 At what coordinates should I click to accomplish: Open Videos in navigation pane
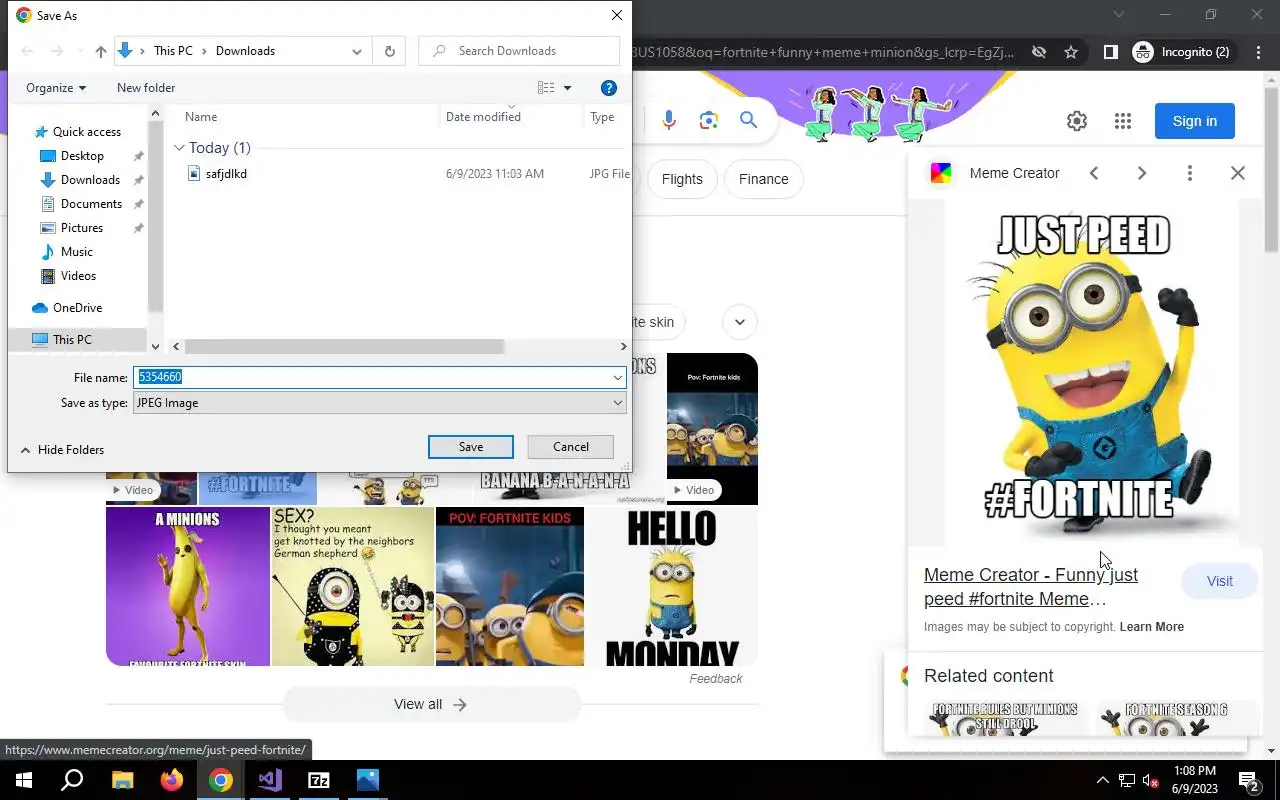pos(78,276)
